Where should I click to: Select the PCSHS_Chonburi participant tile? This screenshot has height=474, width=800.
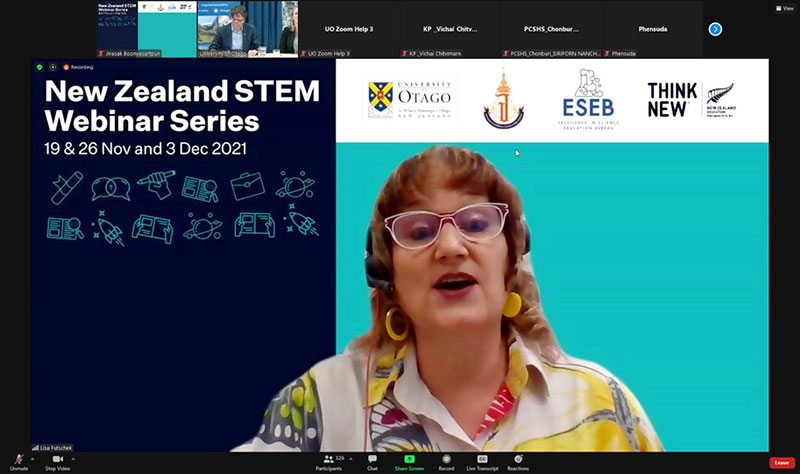tap(551, 29)
